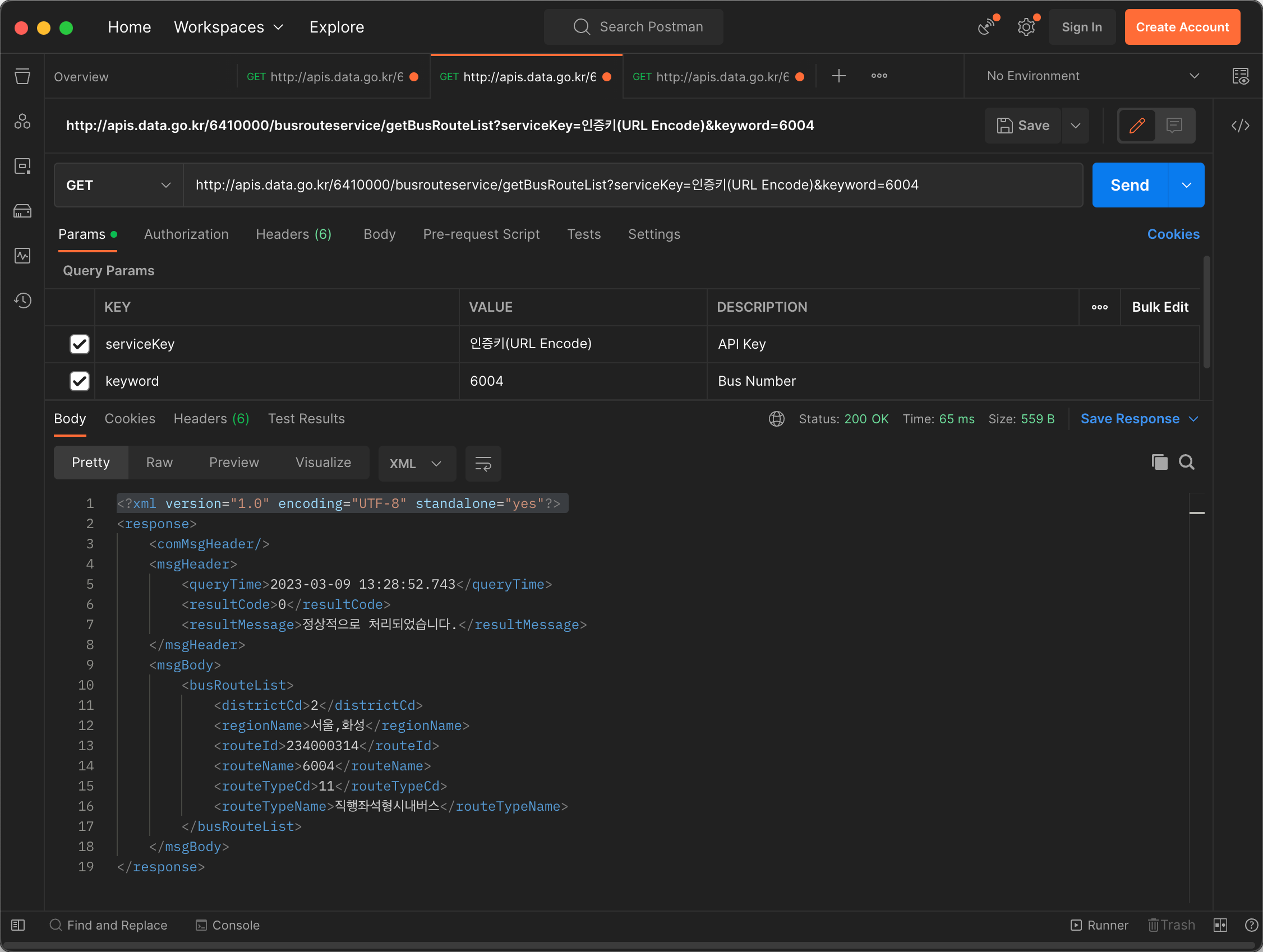Open the response Test Results tab
The height and width of the screenshot is (952, 1263).
coord(306,418)
